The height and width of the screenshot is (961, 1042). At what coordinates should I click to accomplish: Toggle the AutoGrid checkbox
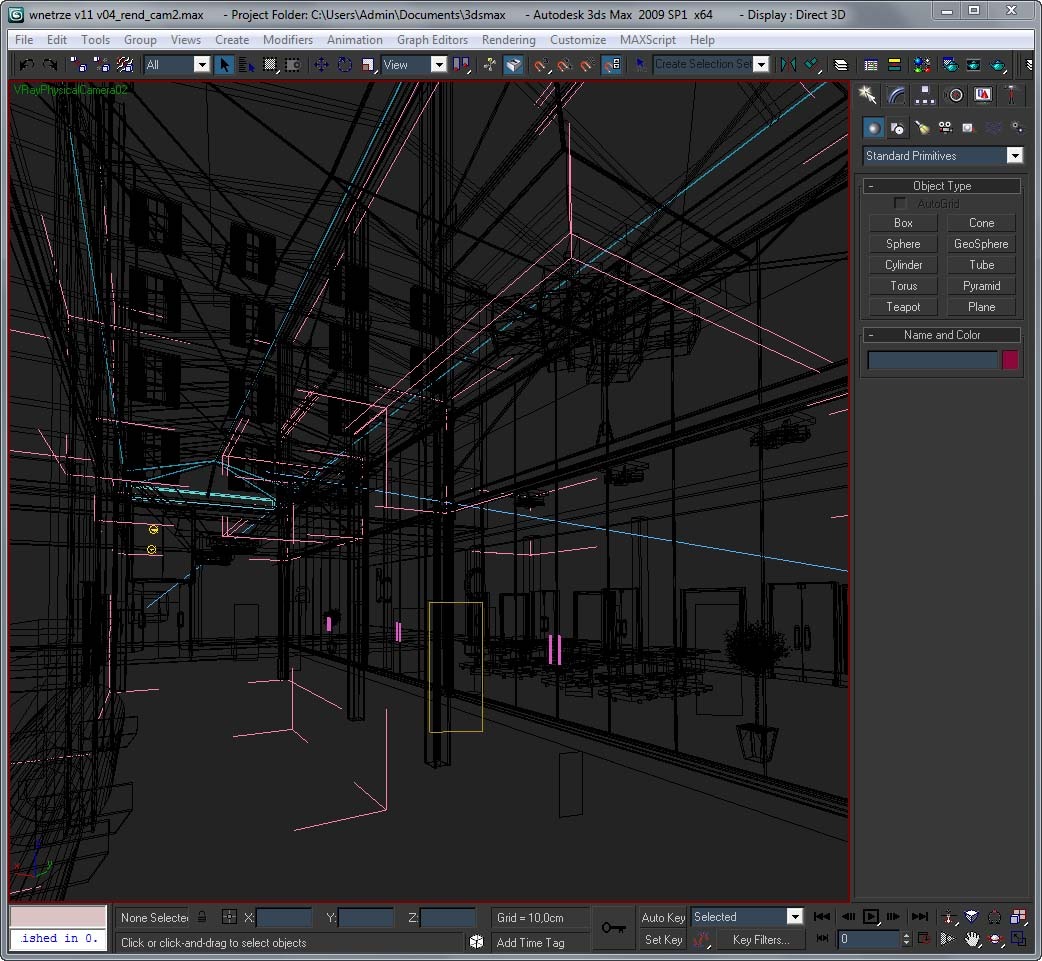(900, 204)
